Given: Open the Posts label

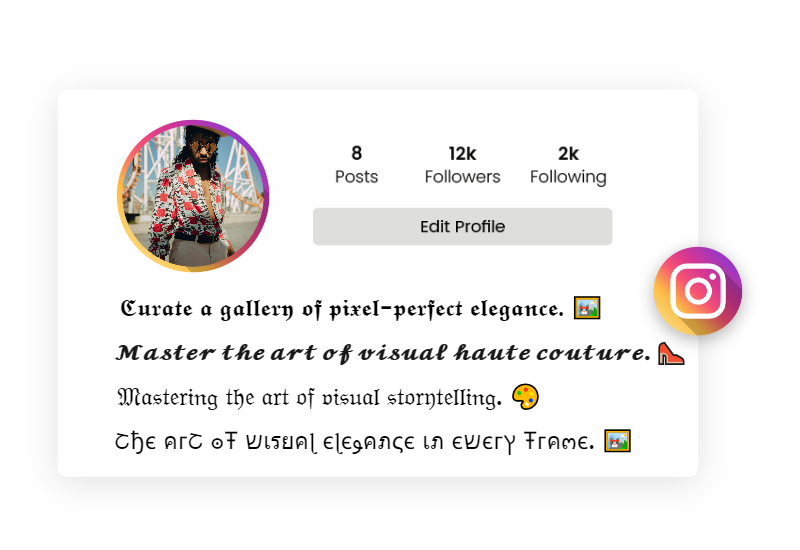Looking at the screenshot, I should coord(357,177).
